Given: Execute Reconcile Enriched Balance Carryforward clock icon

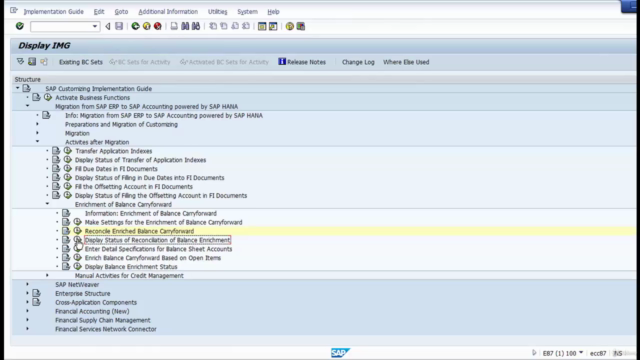Looking at the screenshot, I should (78, 231).
